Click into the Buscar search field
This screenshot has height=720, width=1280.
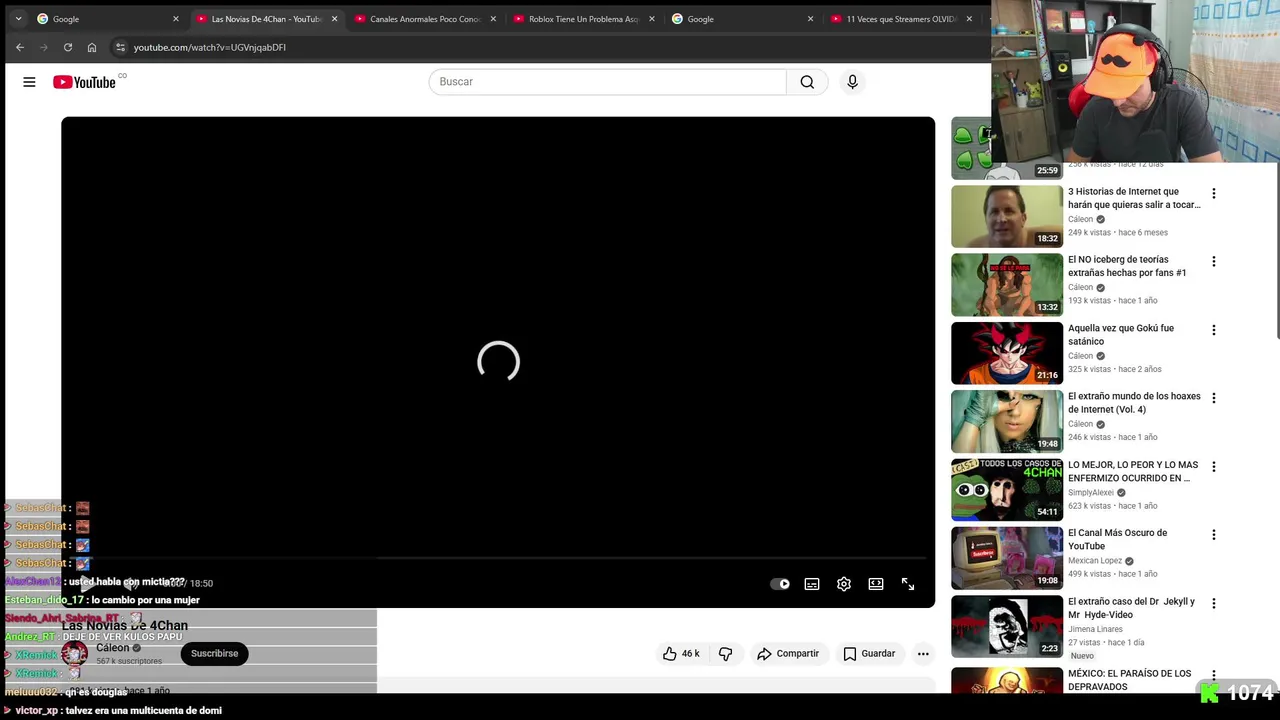pos(607,82)
